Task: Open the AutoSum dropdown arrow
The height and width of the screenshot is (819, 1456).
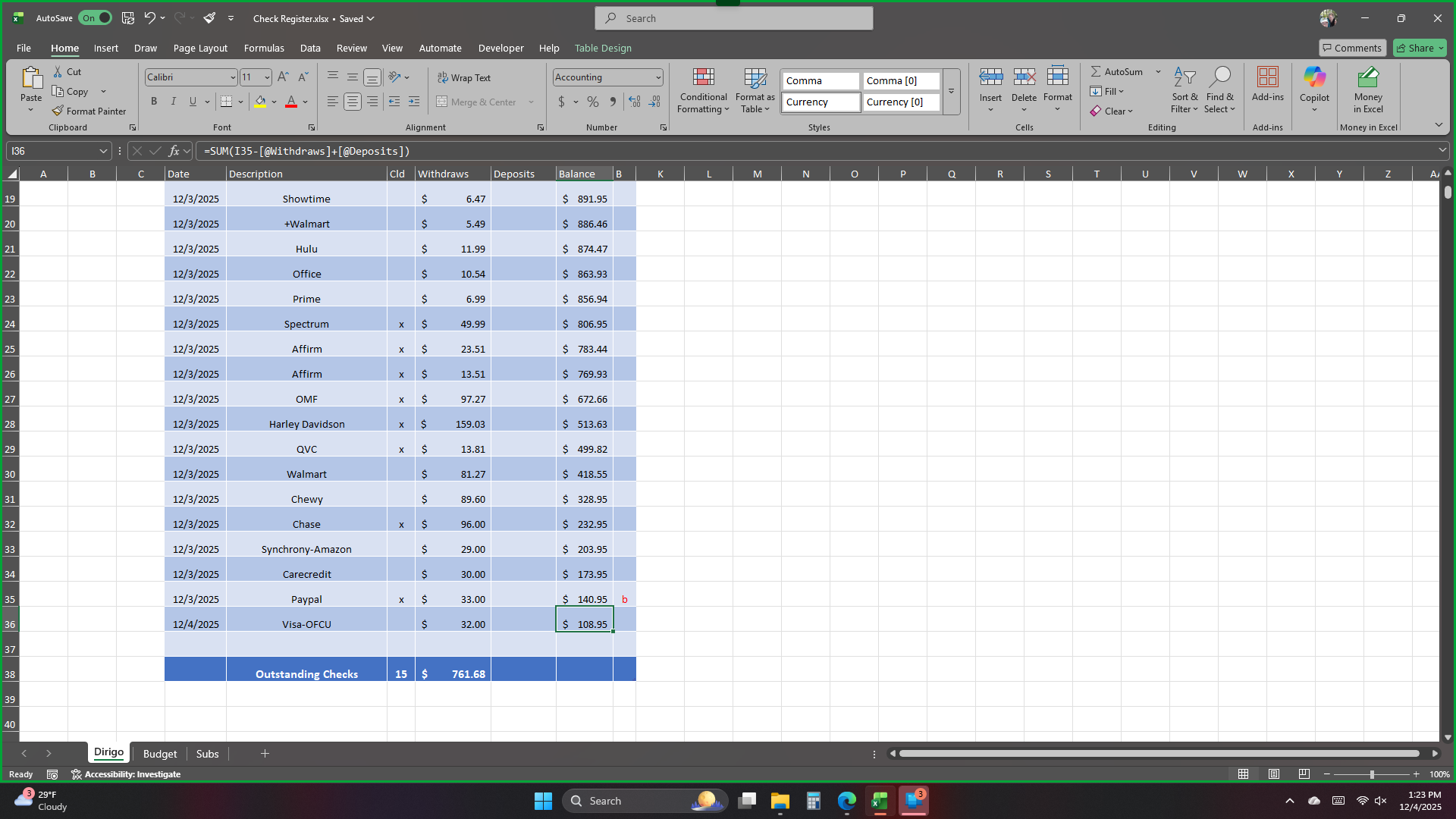Action: point(1158,71)
